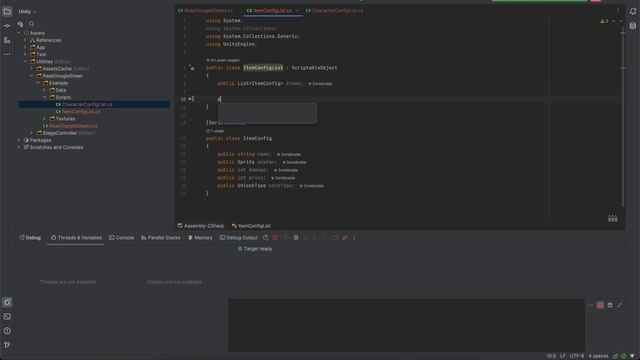
Task: Collapse the Assets root node
Action: (19, 33)
